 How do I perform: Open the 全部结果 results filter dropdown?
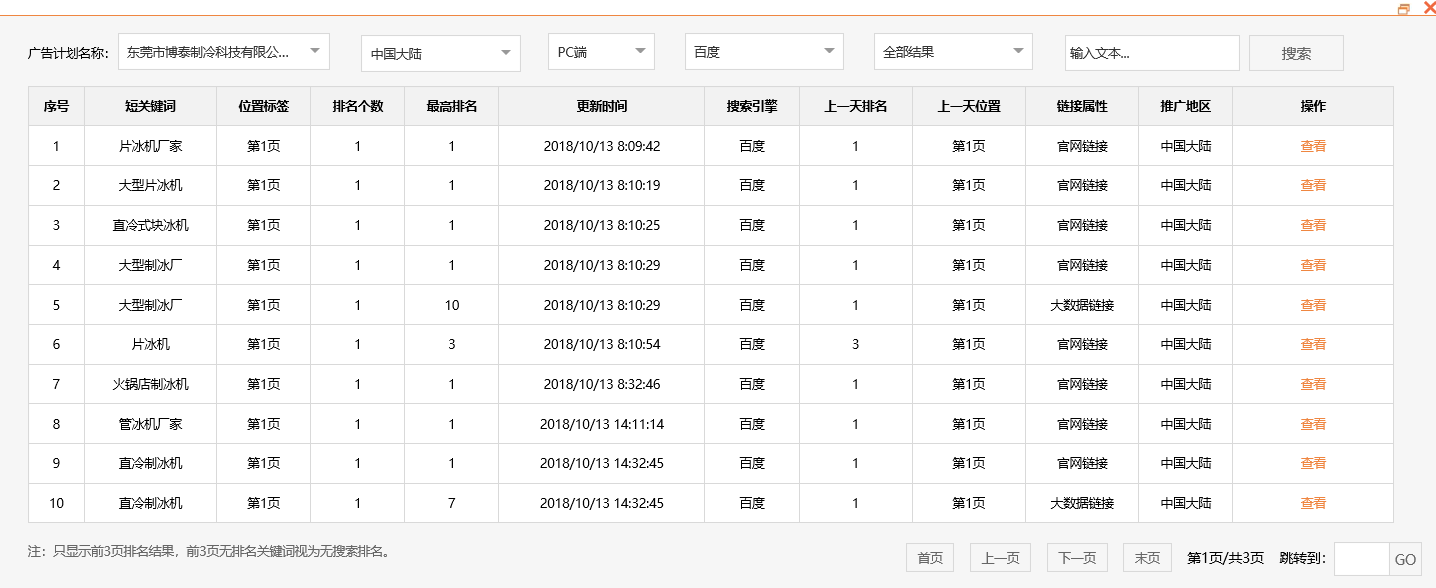pyautogui.click(x=951, y=51)
